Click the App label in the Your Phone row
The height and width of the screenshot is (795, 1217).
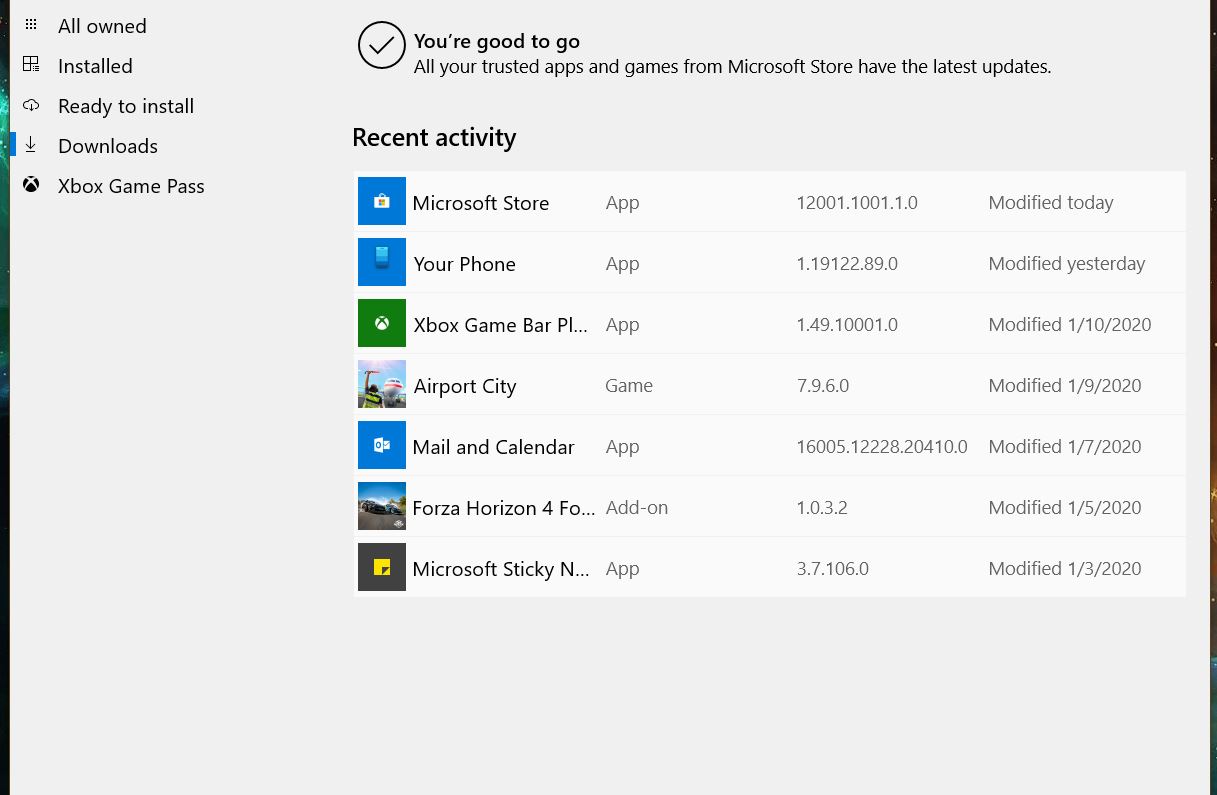pyautogui.click(x=622, y=264)
